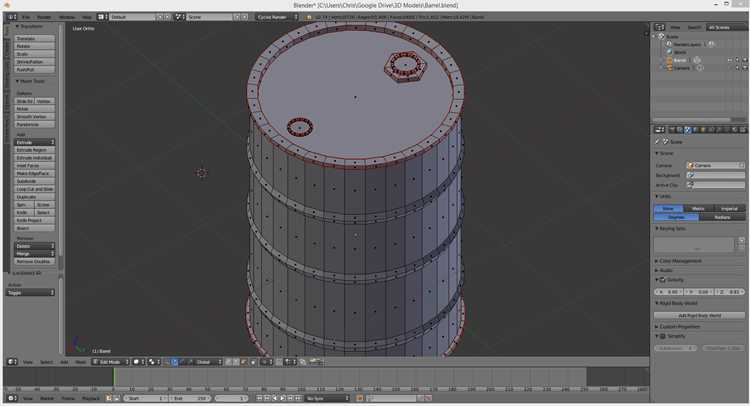Viewport: 750px width, 406px height.
Task: Switch to edge select mode
Action: pyautogui.click(x=235, y=362)
